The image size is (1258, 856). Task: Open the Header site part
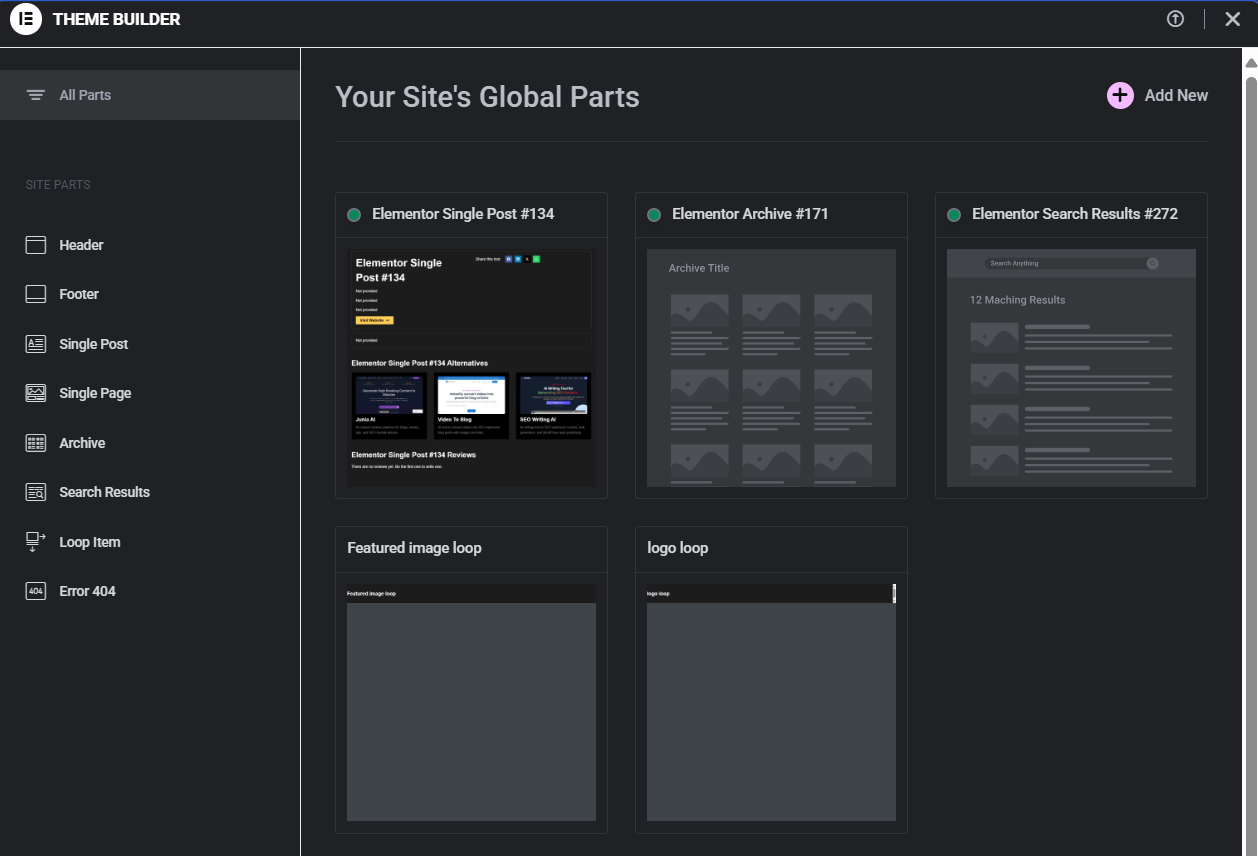[x=81, y=245]
